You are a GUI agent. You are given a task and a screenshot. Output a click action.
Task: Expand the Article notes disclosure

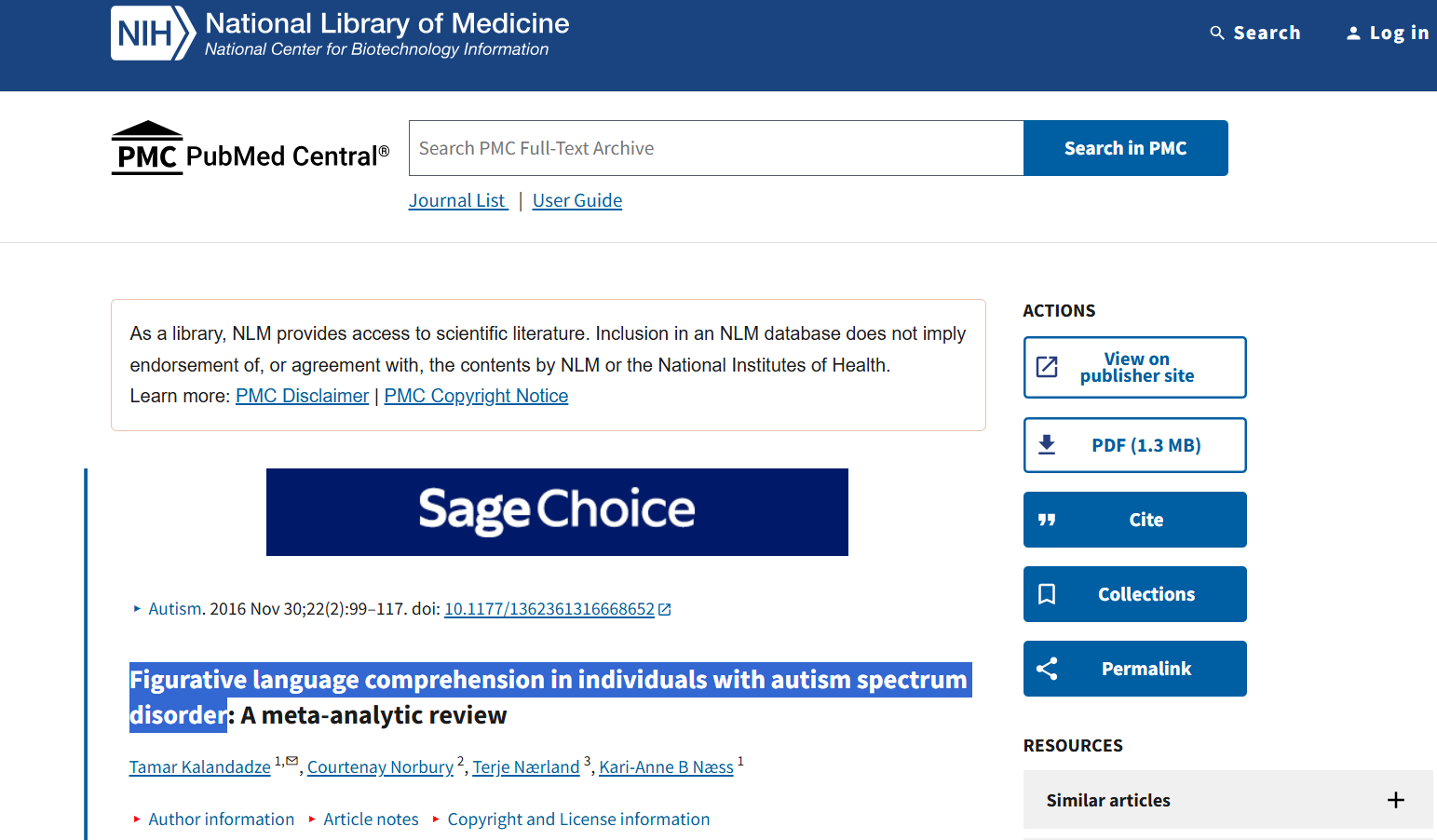(371, 820)
